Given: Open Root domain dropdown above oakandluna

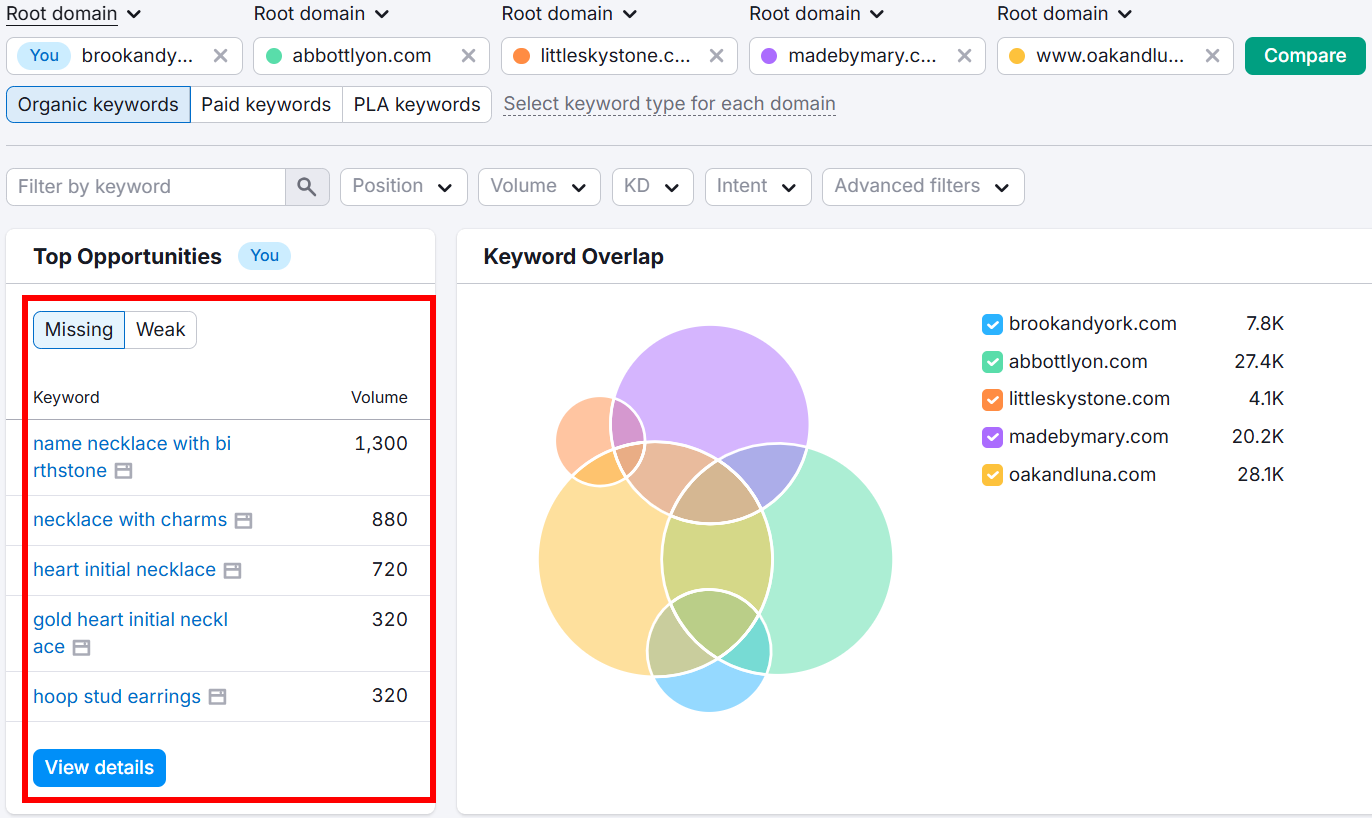Looking at the screenshot, I should (x=1065, y=14).
